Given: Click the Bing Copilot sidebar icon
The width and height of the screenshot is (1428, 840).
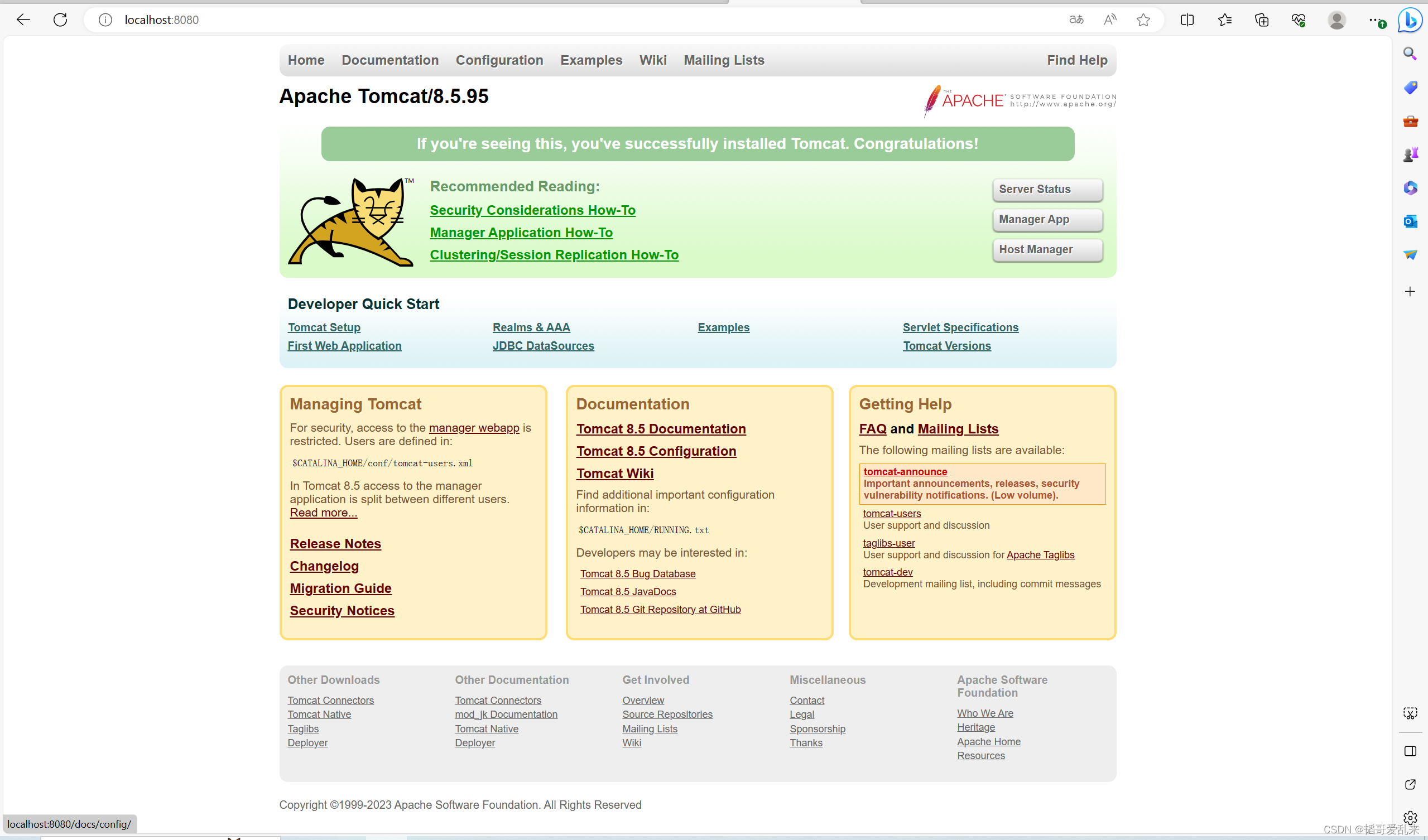Looking at the screenshot, I should tap(1410, 21).
